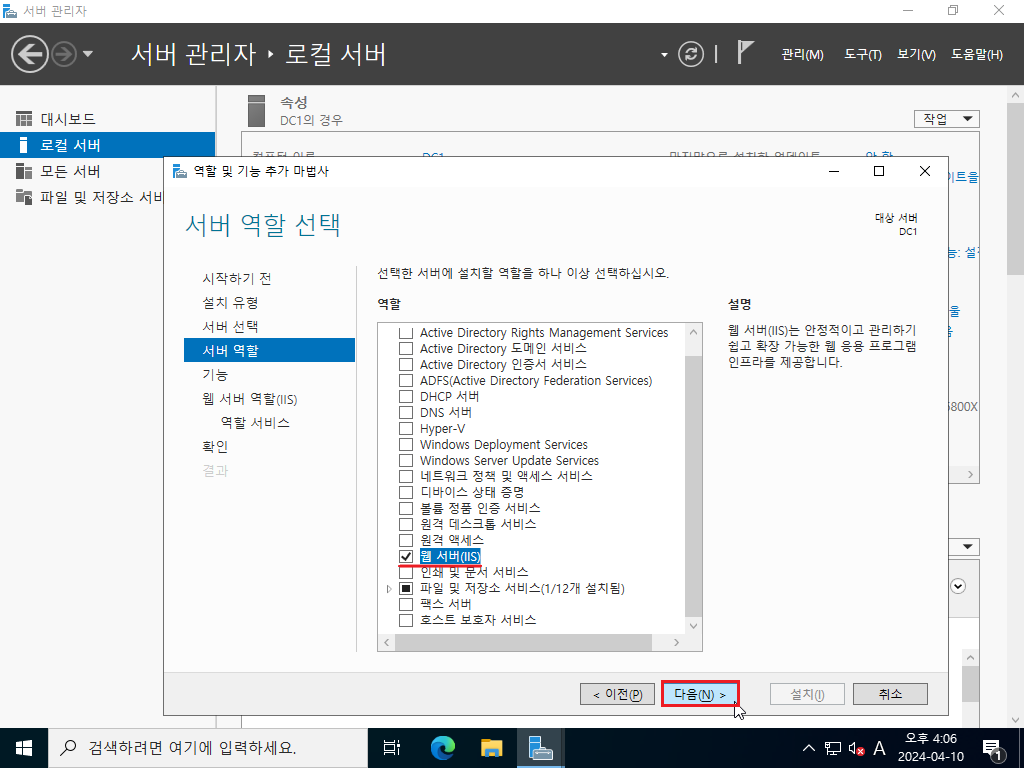The image size is (1024, 768).
Task: Click the taskbar search box
Action: point(208,748)
